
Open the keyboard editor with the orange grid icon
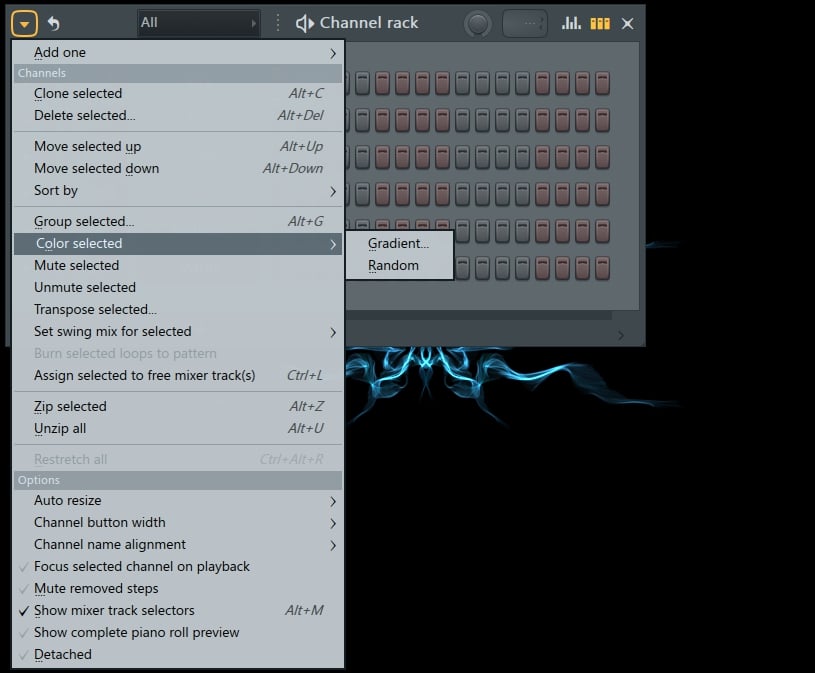coord(598,22)
